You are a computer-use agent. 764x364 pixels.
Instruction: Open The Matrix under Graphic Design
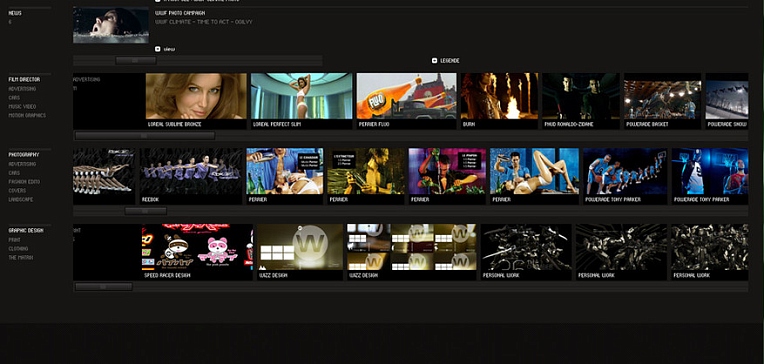[21, 258]
